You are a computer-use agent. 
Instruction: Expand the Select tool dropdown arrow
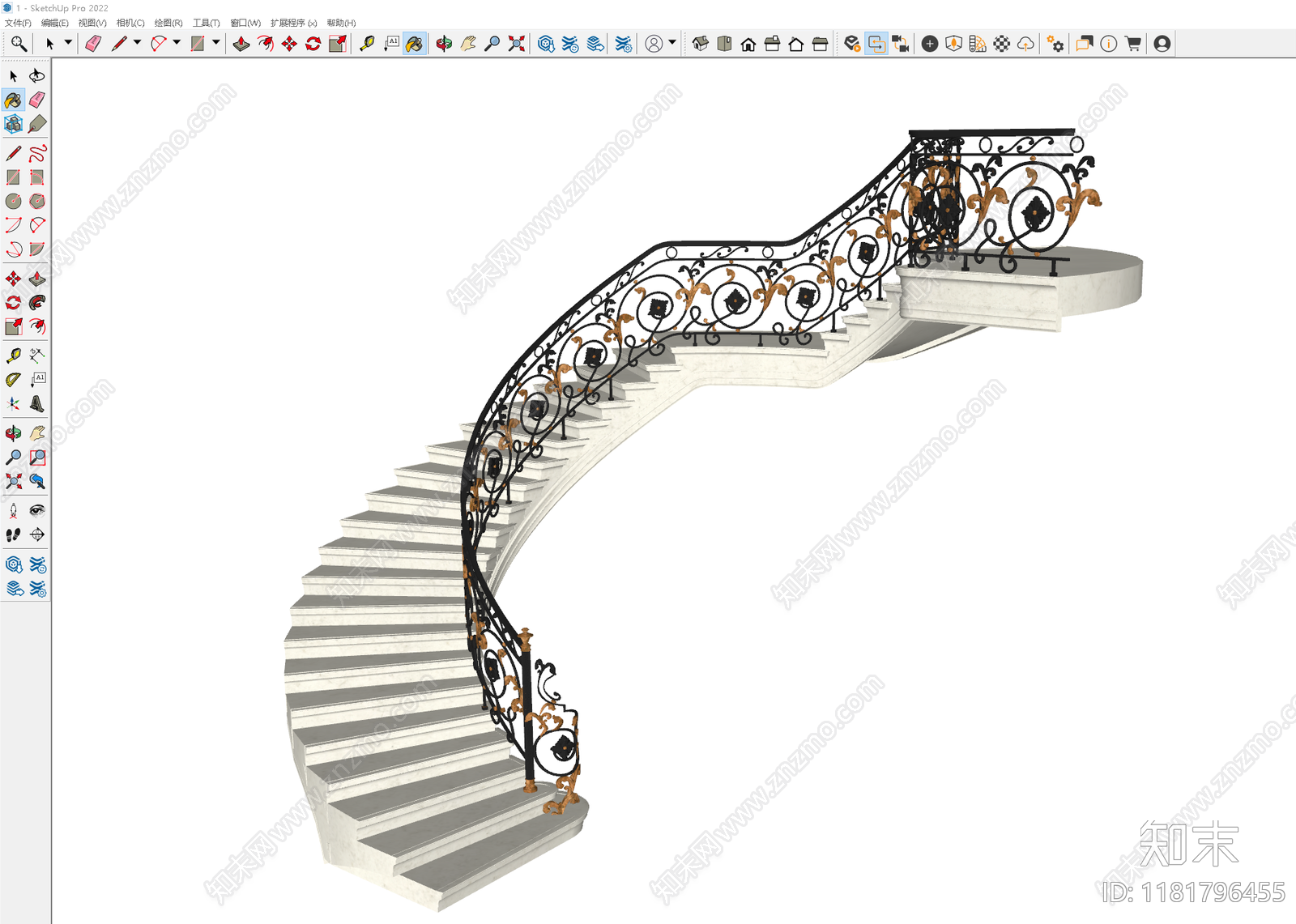pyautogui.click(x=68, y=42)
